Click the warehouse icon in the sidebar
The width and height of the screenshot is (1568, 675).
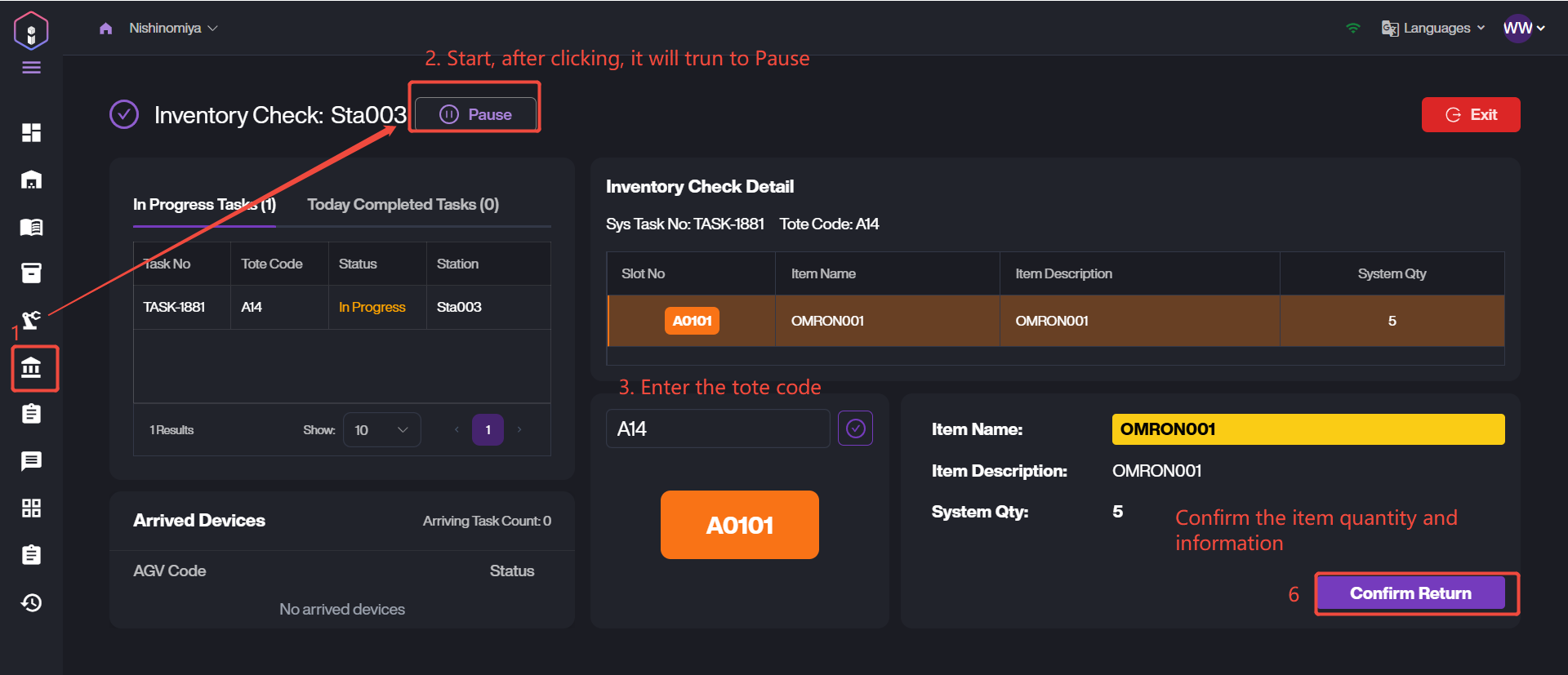31,180
